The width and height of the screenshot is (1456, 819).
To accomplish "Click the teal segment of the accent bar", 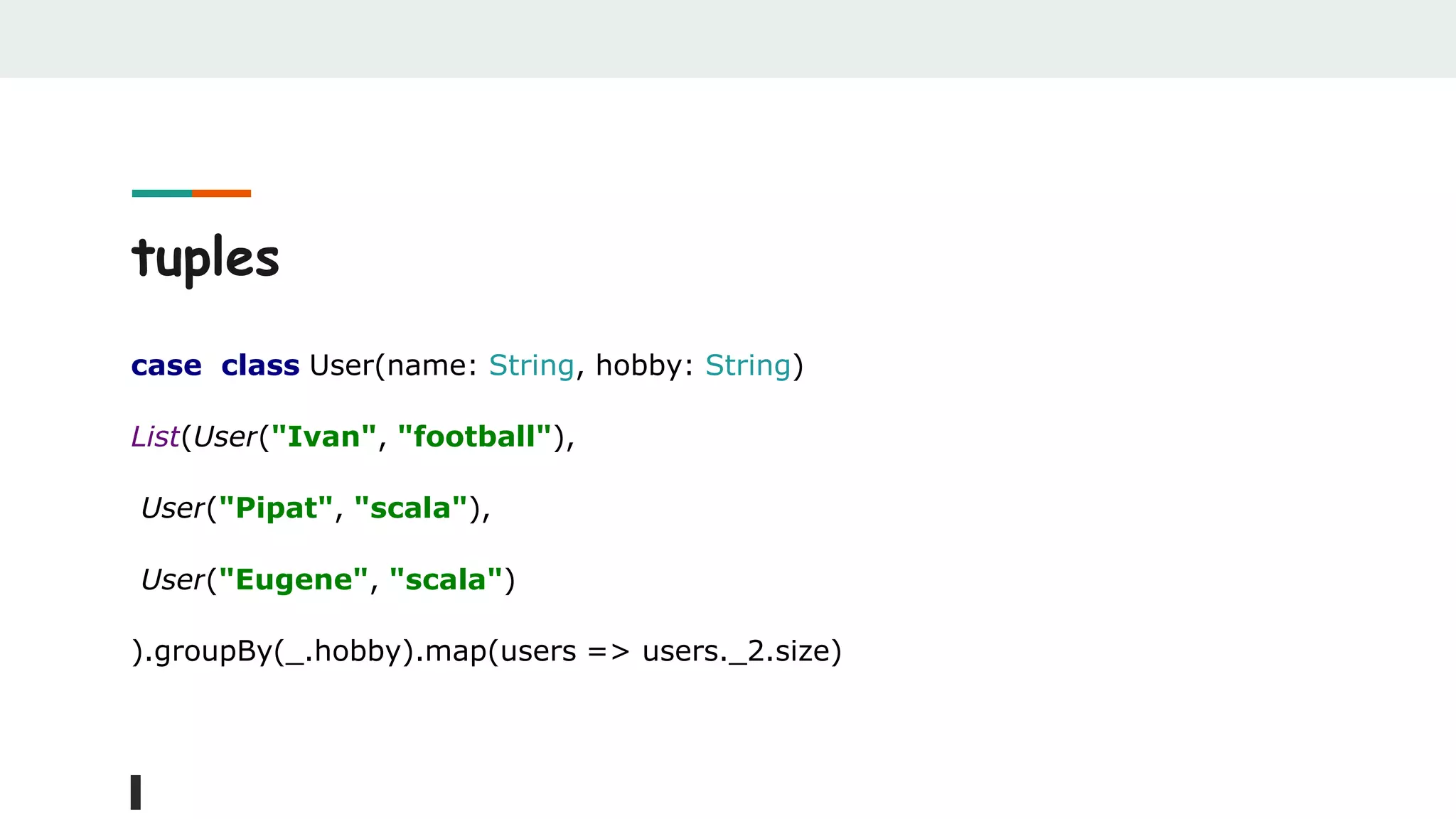I will [161, 193].
